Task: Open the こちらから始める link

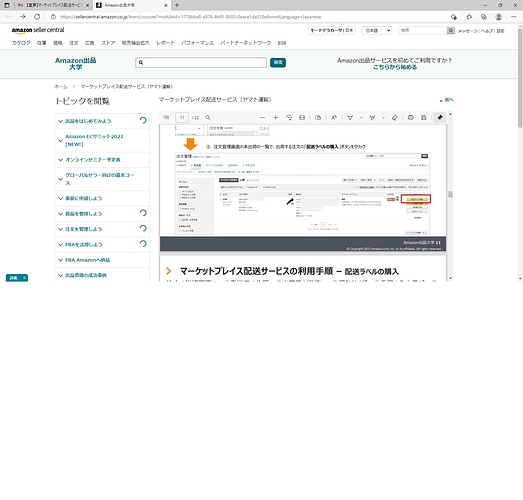Action: (x=395, y=67)
